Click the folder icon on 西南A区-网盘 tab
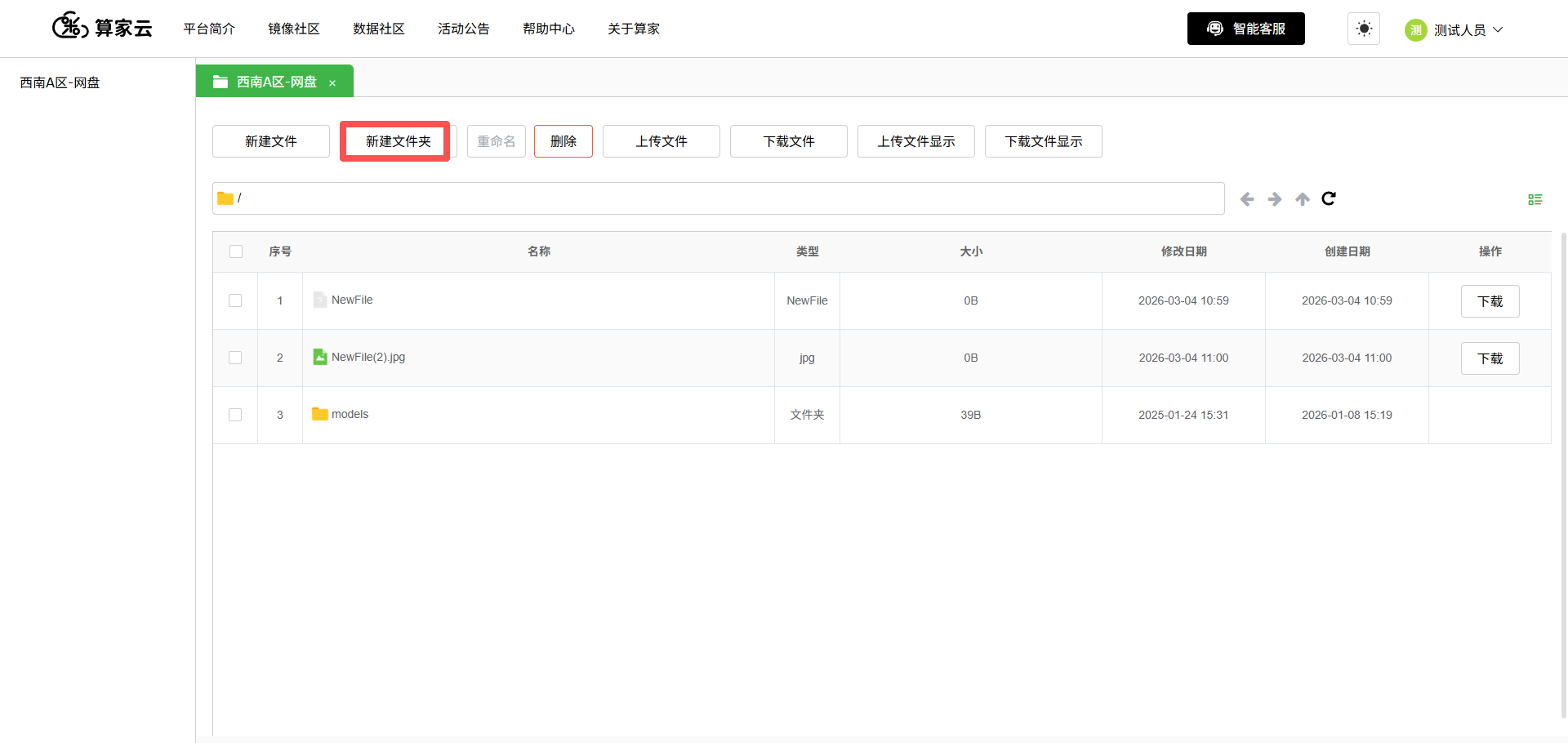1568x743 pixels. click(x=220, y=82)
